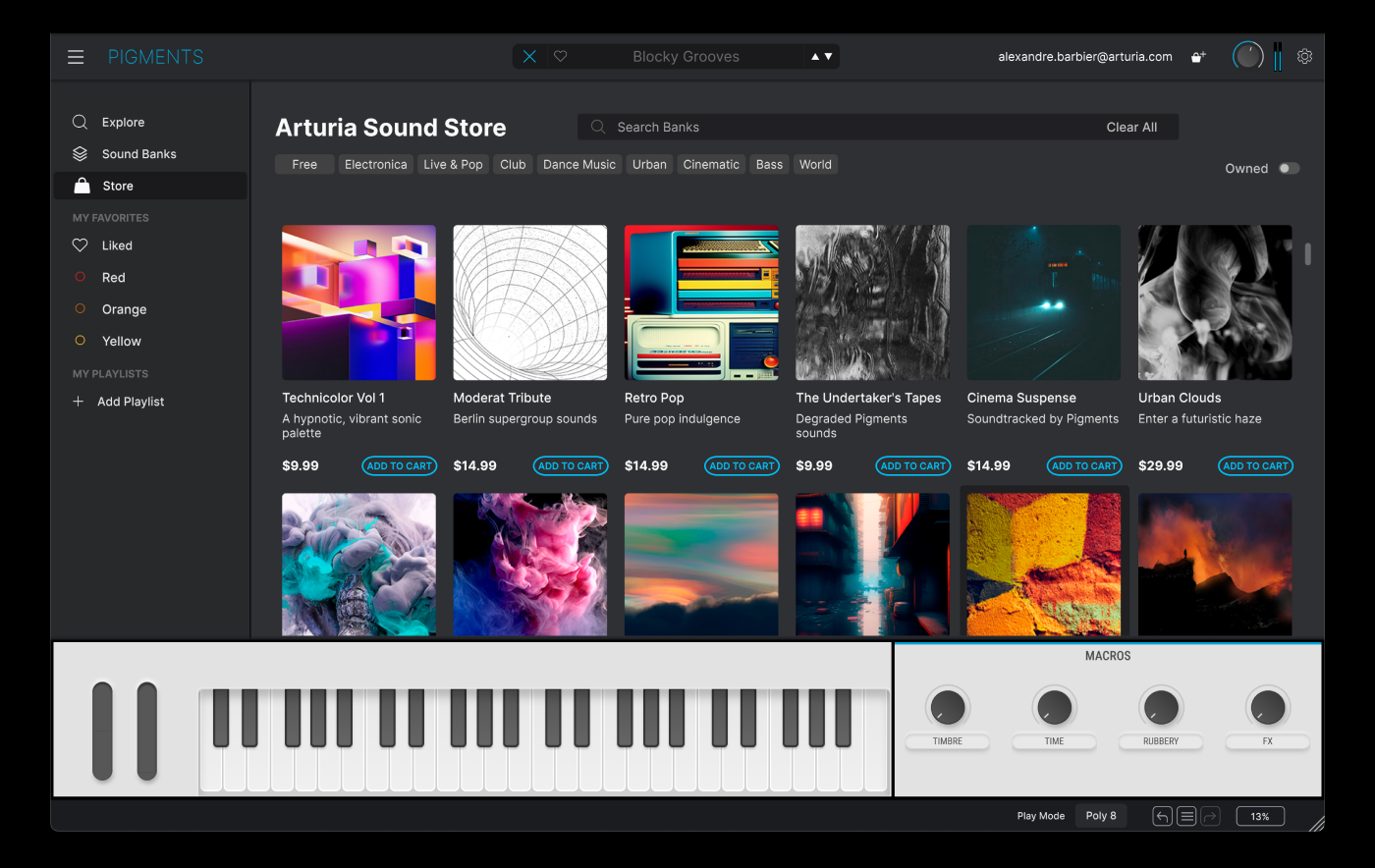The width and height of the screenshot is (1375, 868).
Task: Open Retro Pop bank thumbnail
Action: [x=701, y=302]
